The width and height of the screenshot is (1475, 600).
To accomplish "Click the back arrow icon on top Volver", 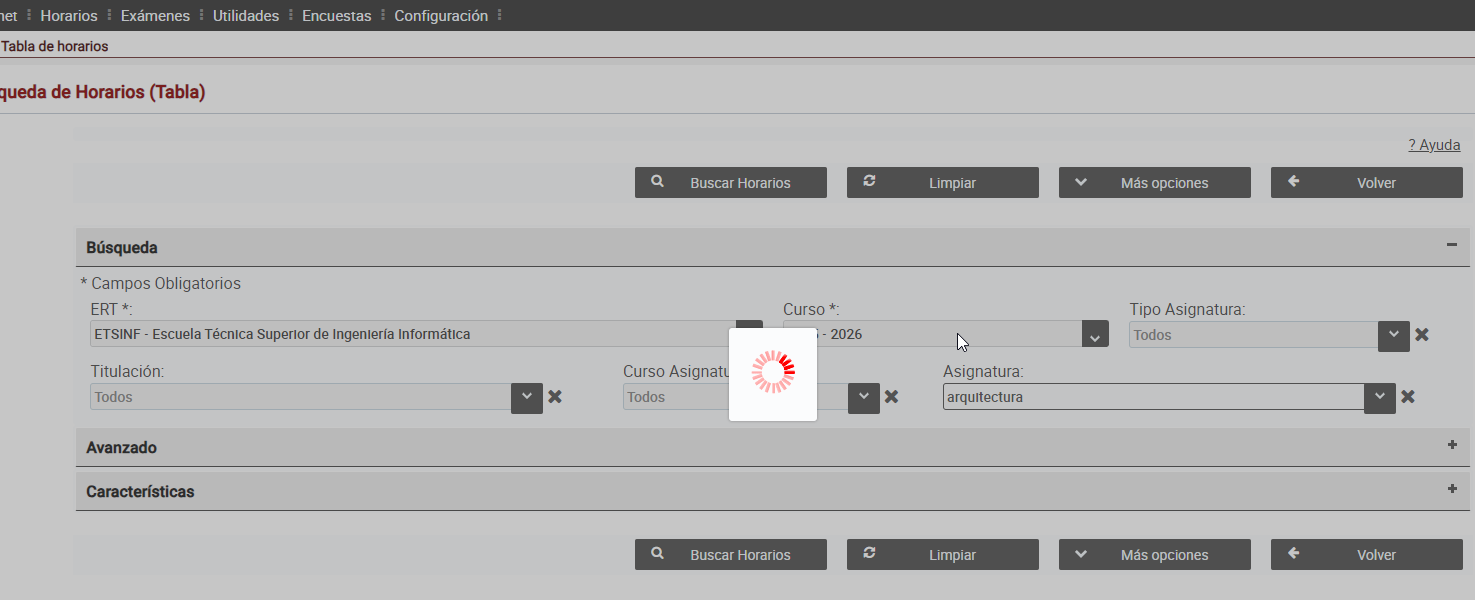I will (1293, 182).
